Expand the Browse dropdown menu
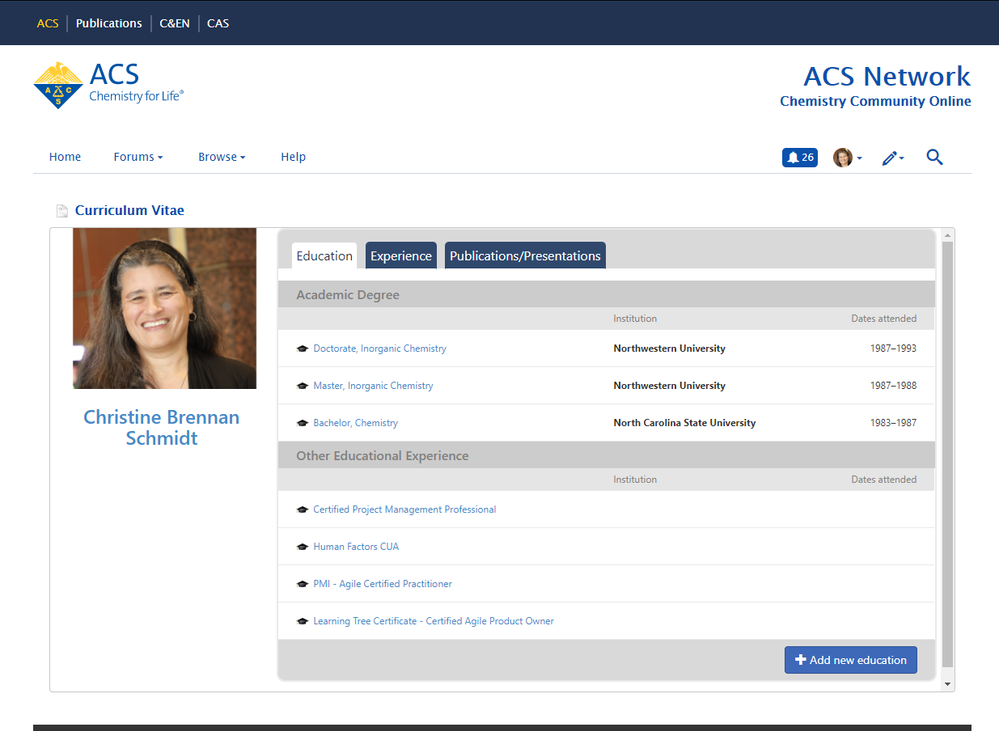Image resolution: width=999 pixels, height=731 pixels. point(221,157)
